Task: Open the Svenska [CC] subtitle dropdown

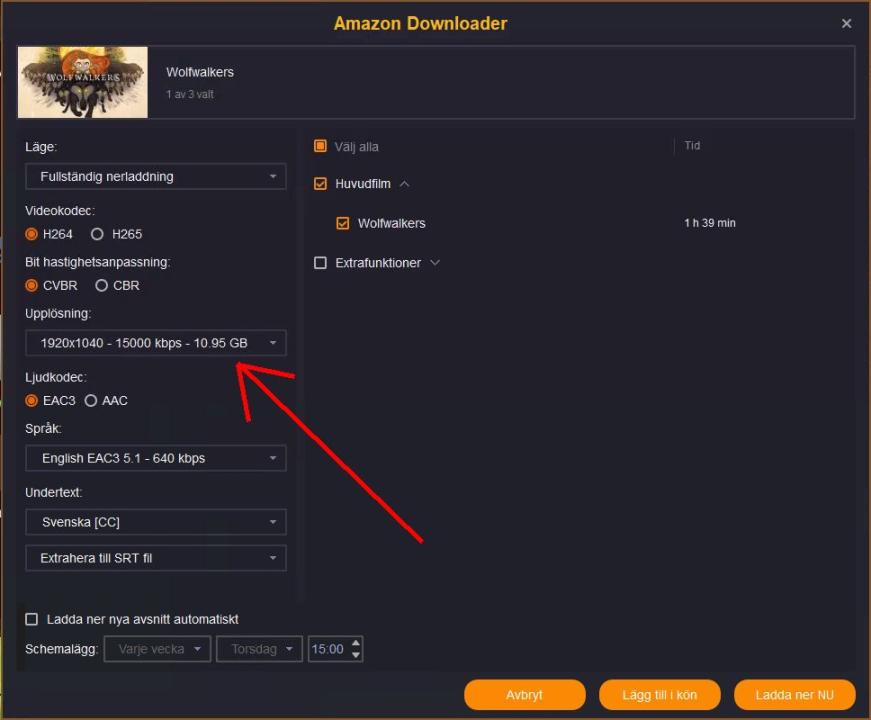Action: [x=156, y=522]
